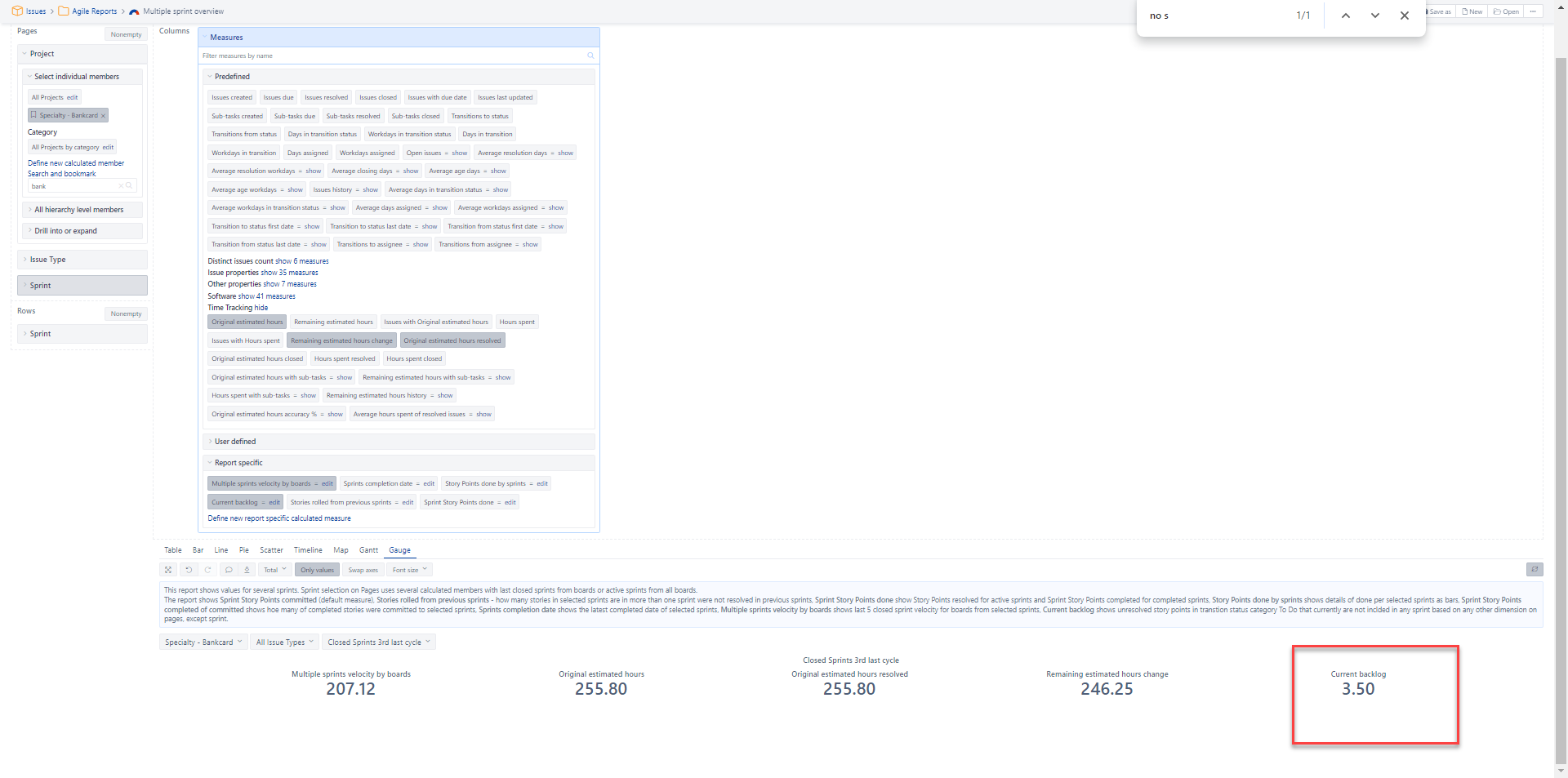Click the magnifier in bookmark search field
The width and height of the screenshot is (1568, 778).
(x=129, y=186)
